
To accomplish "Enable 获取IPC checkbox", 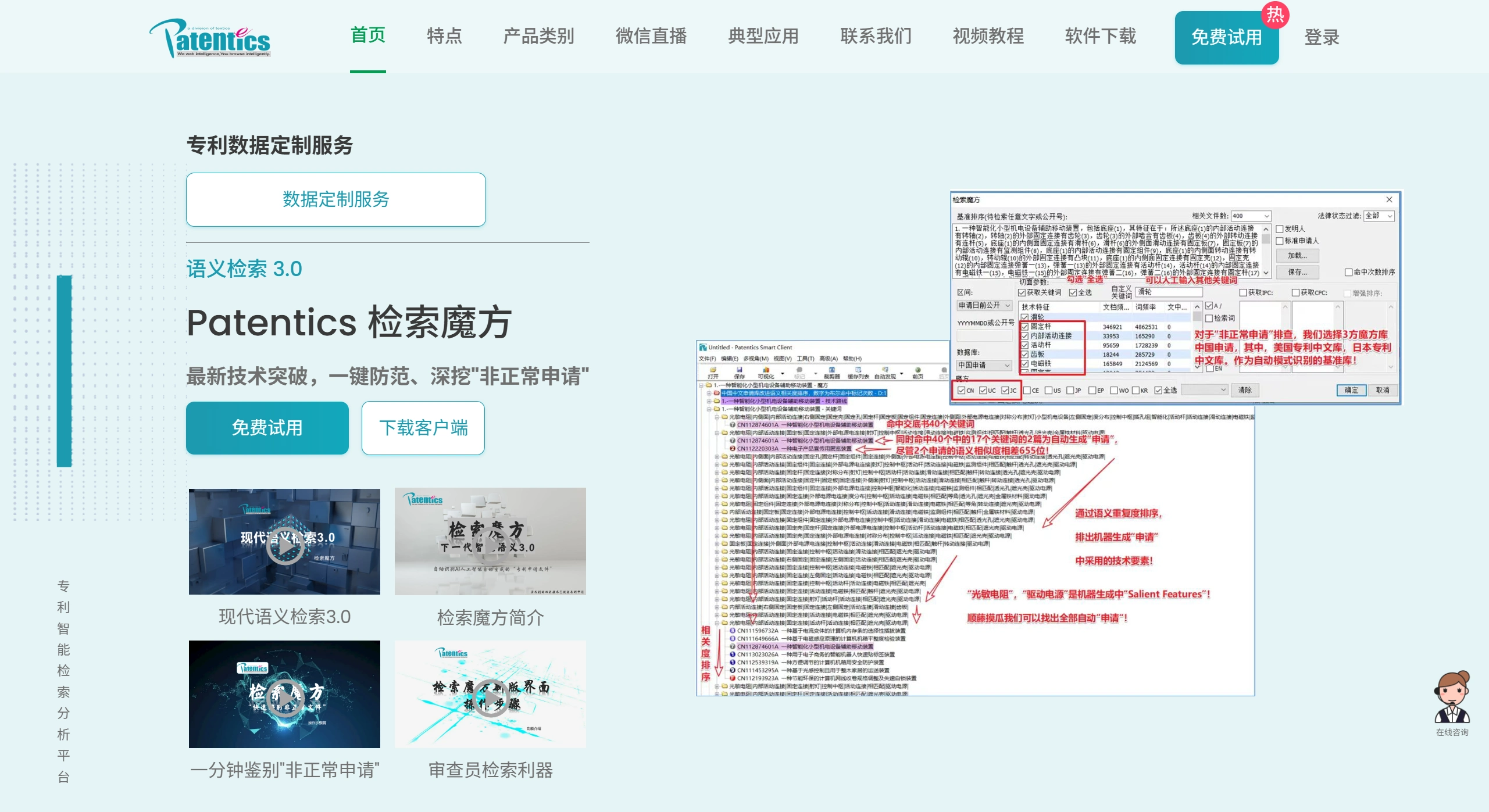I will tap(1243, 292).
